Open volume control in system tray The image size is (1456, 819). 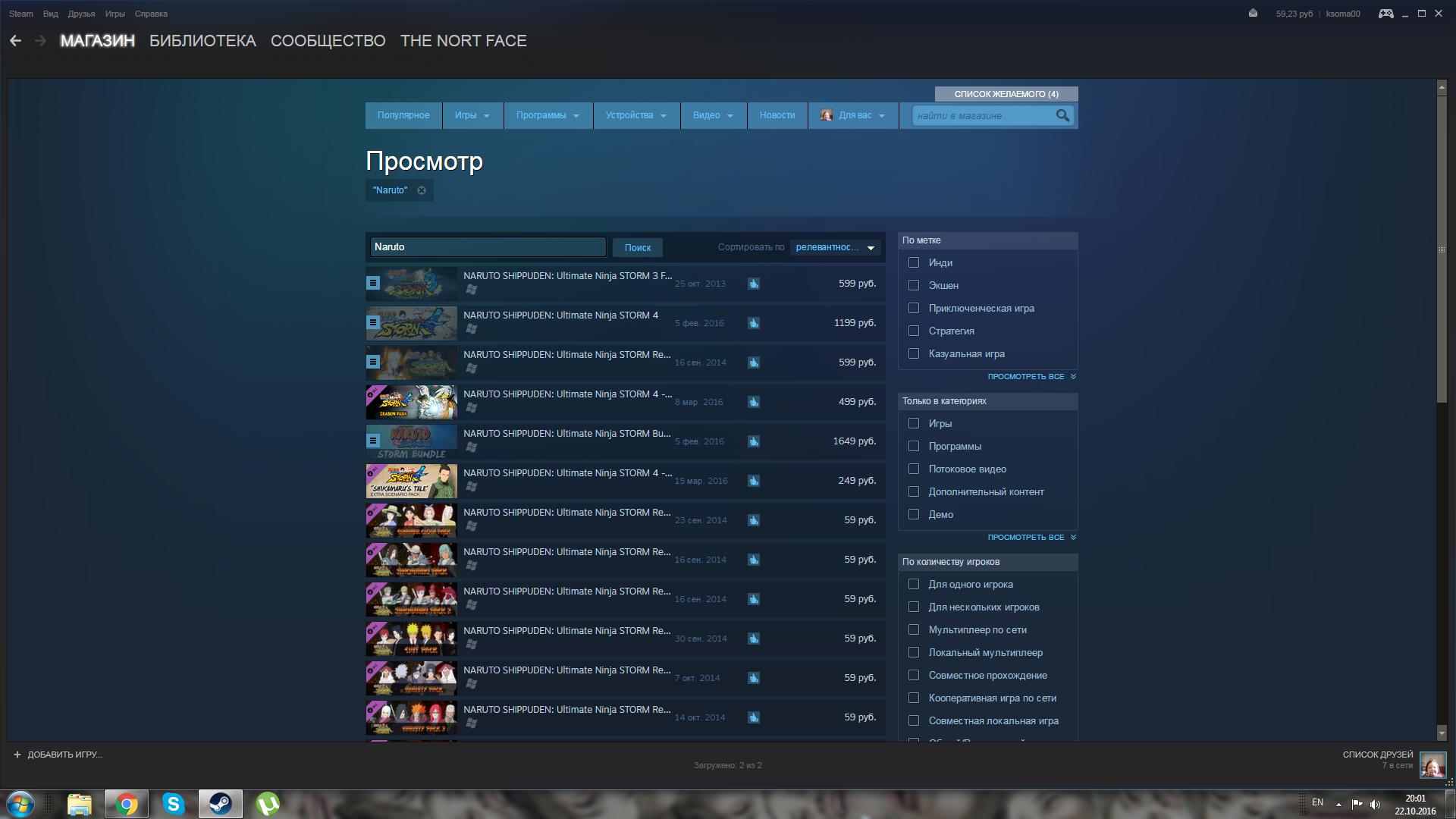pyautogui.click(x=1375, y=804)
